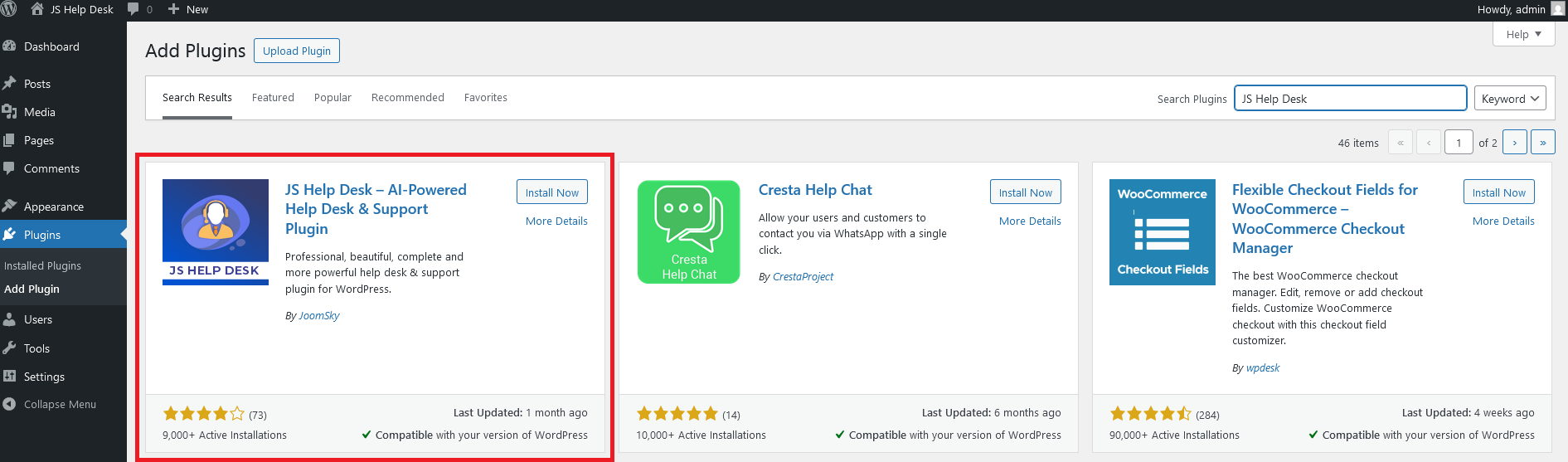The height and width of the screenshot is (462, 1568).
Task: Click the Upload Plugin button
Action: [296, 51]
